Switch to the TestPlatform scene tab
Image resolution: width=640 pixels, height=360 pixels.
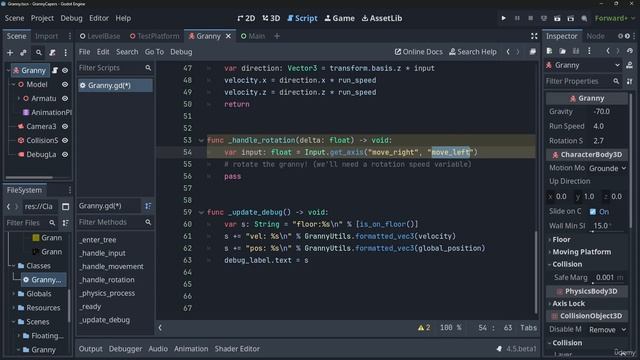155,36
